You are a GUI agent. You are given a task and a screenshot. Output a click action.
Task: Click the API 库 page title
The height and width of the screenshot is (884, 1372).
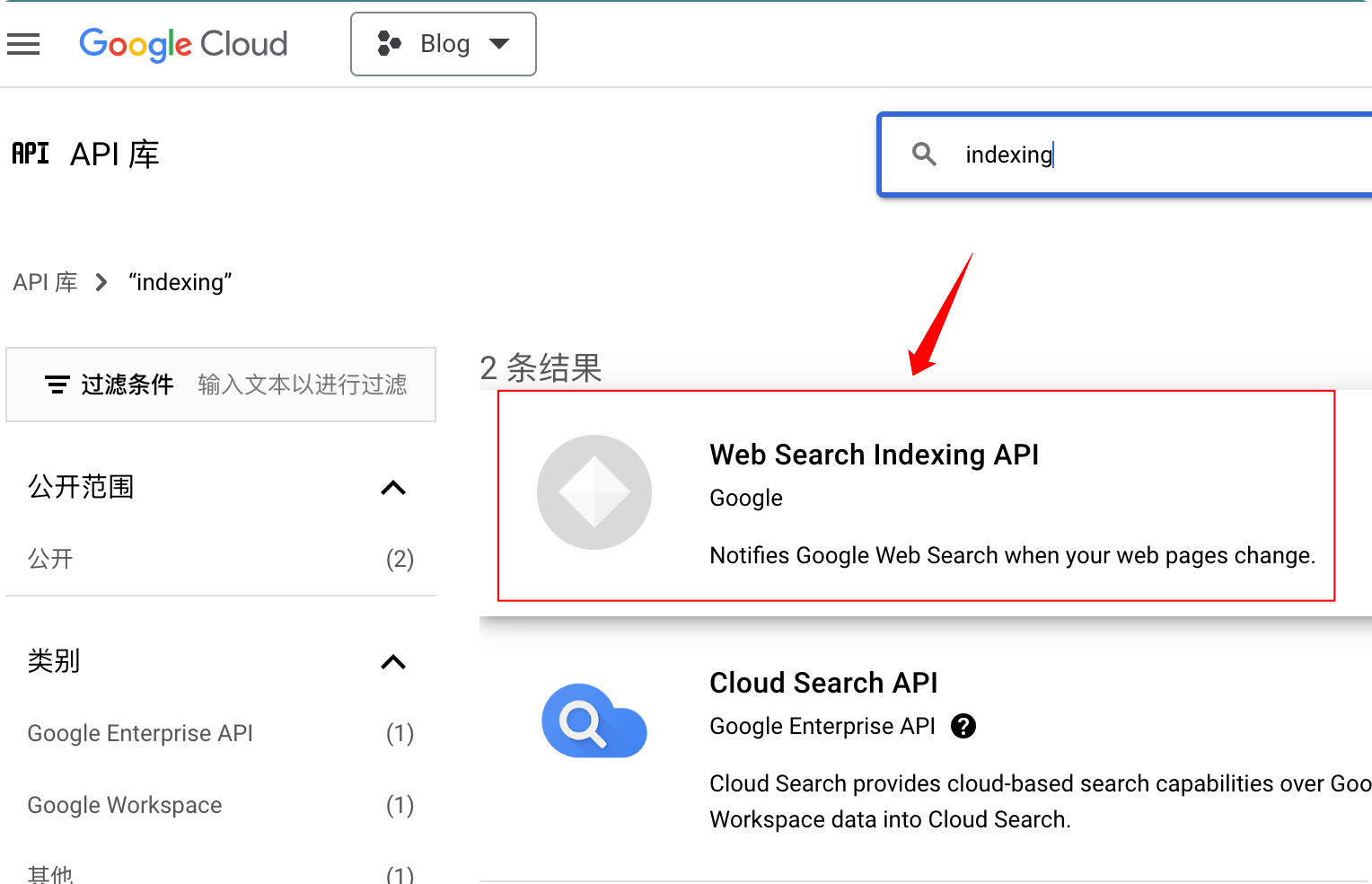pos(115,155)
